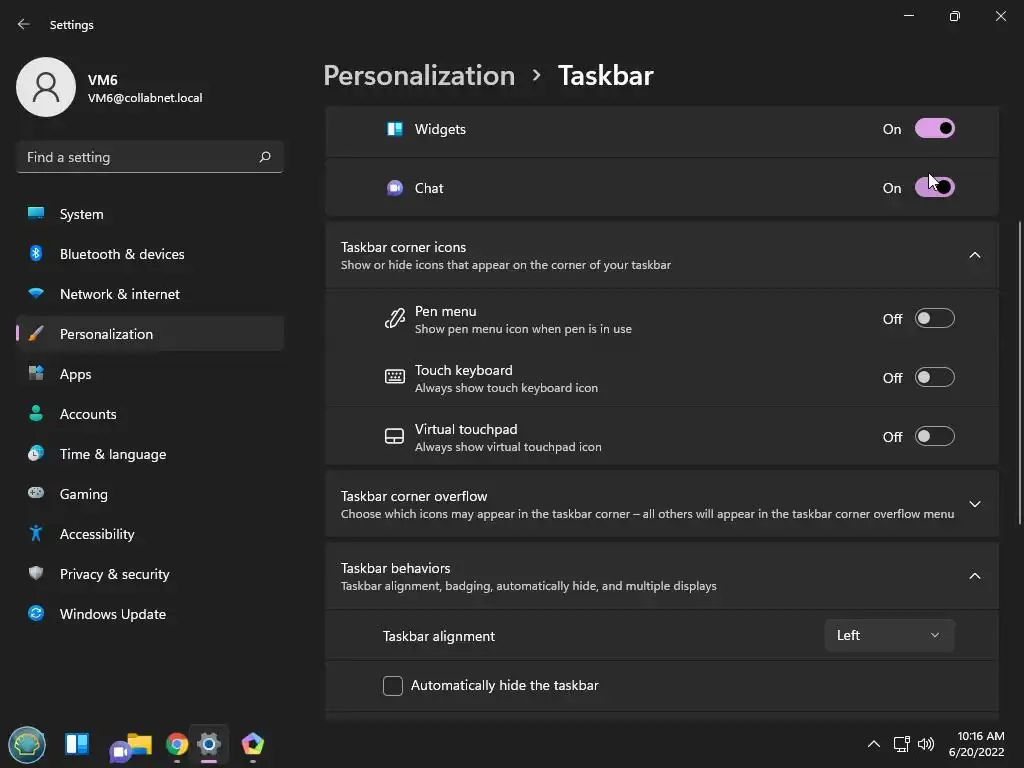Click the volume icon in system tray

925,744
